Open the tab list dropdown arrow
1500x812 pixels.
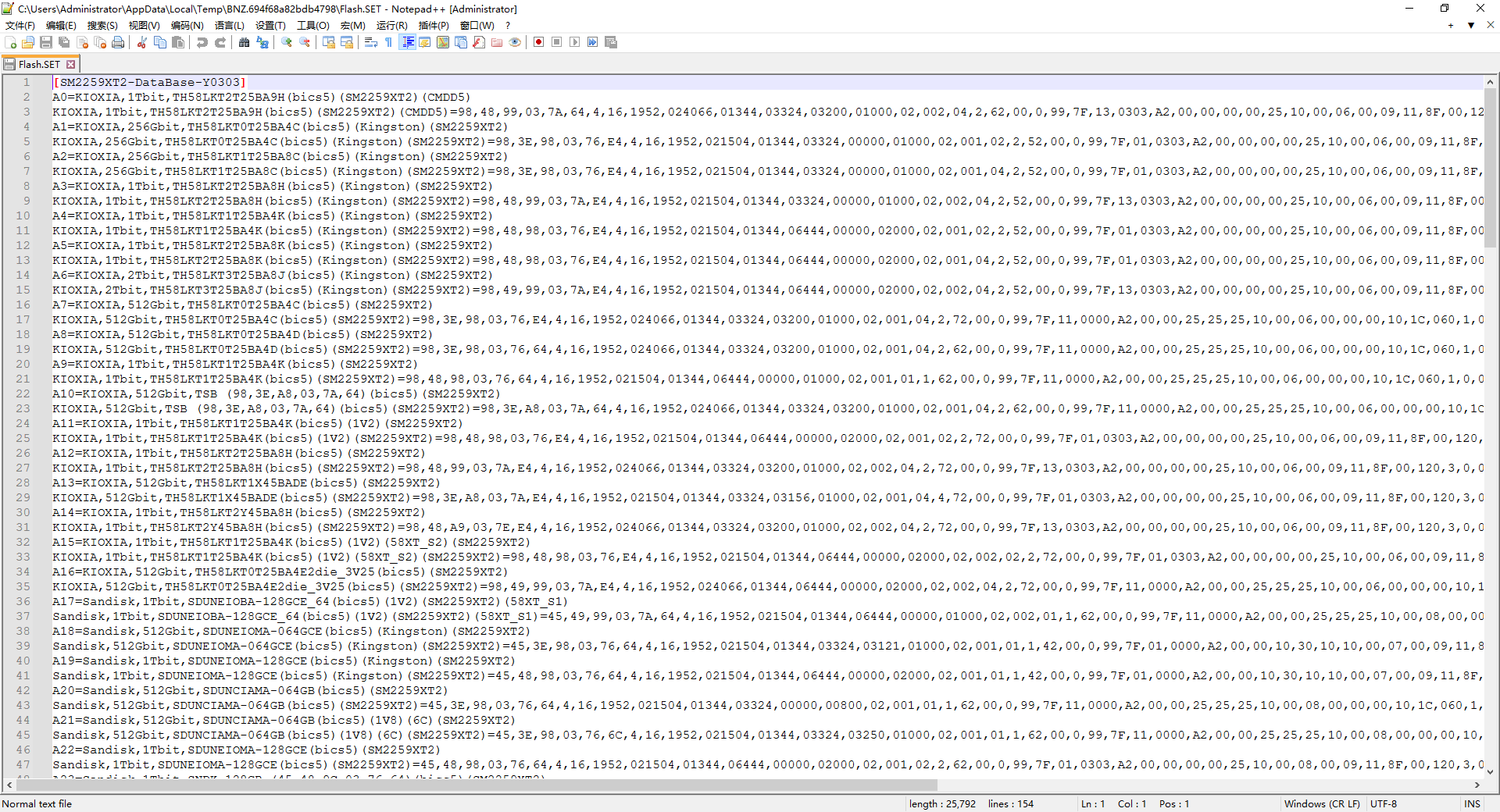(x=1471, y=25)
